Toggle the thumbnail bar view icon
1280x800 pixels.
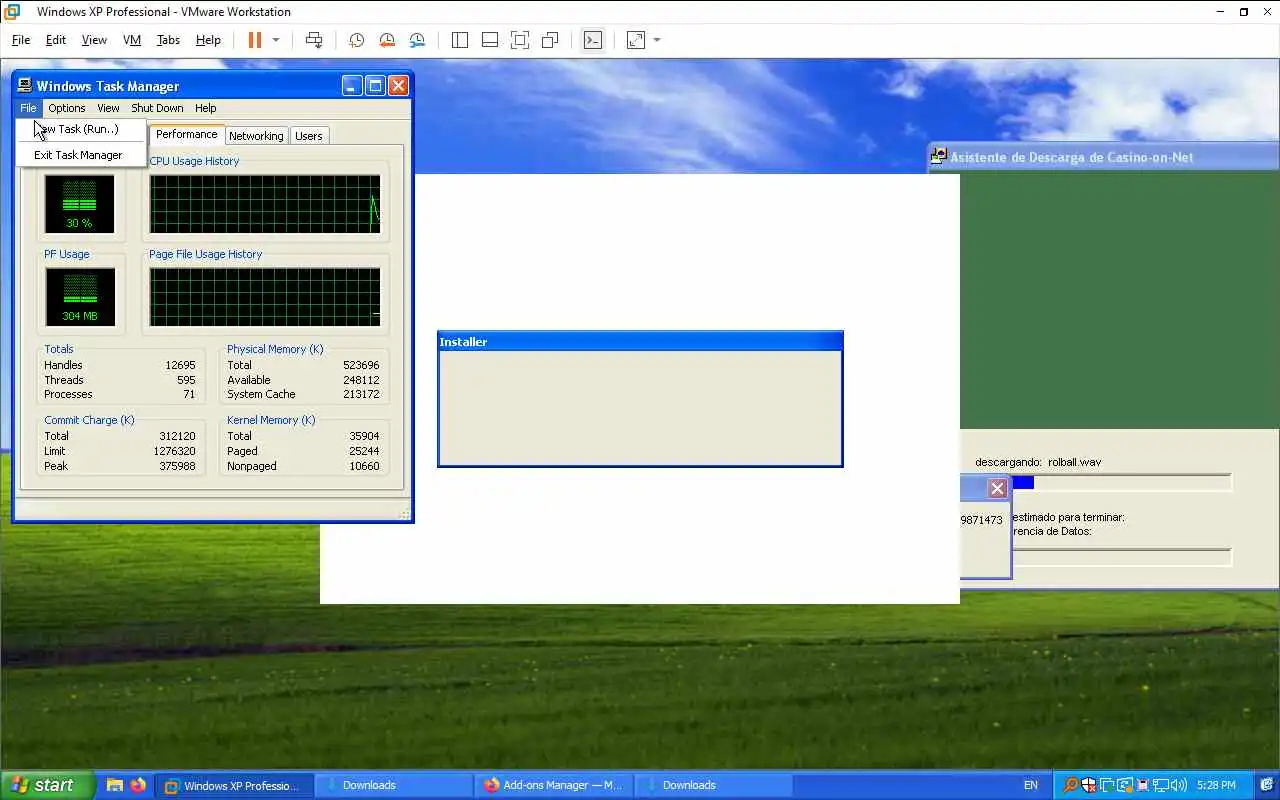pyautogui.click(x=490, y=40)
